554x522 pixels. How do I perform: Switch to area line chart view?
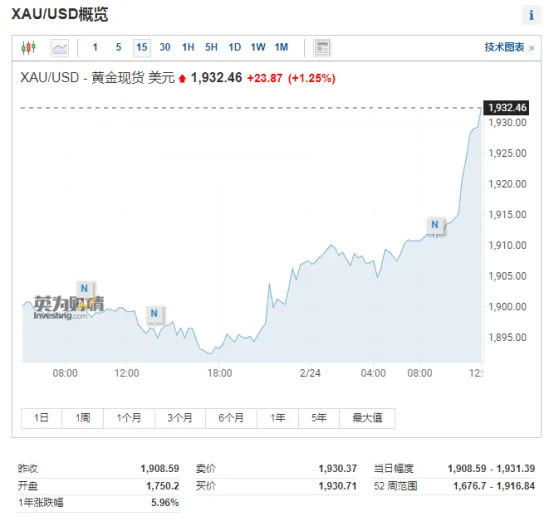[x=60, y=48]
